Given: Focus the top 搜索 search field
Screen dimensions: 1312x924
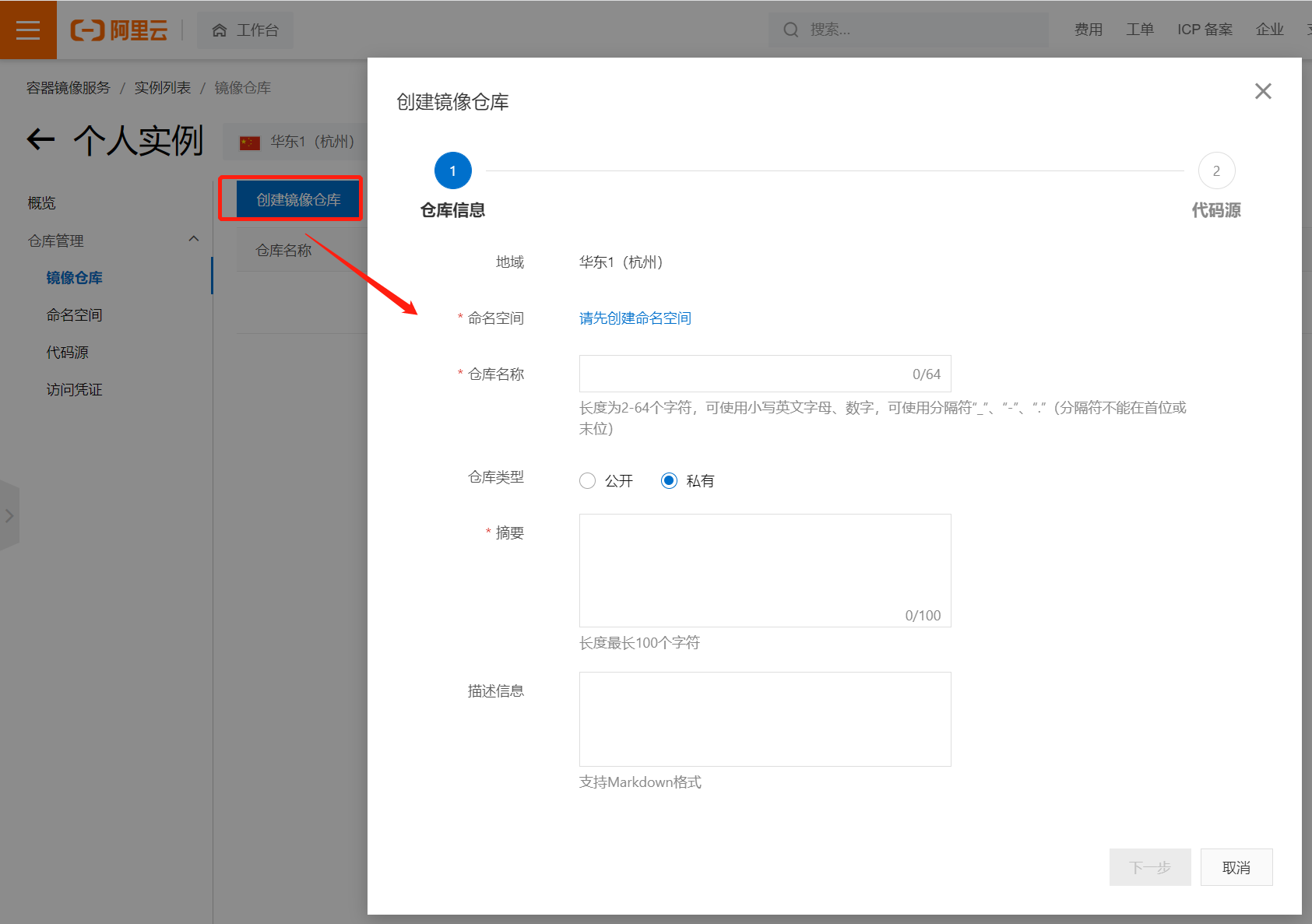Looking at the screenshot, I should (908, 30).
